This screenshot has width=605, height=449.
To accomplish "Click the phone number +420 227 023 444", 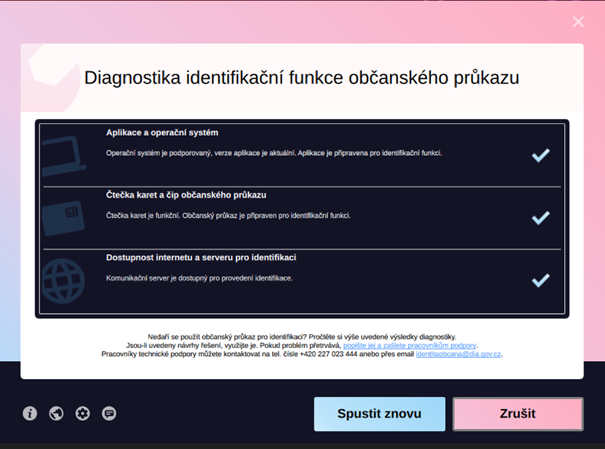I will (x=329, y=354).
